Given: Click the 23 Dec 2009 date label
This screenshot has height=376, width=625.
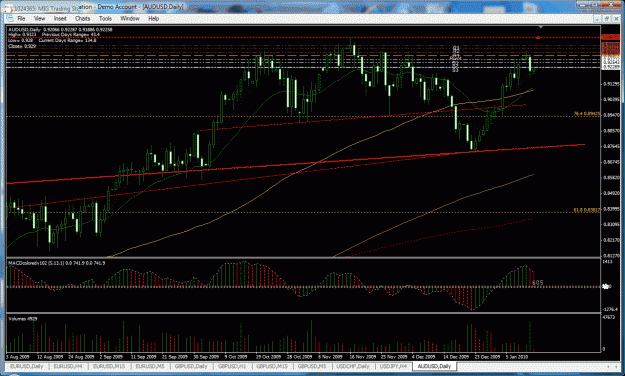Looking at the screenshot, I should tap(488, 357).
